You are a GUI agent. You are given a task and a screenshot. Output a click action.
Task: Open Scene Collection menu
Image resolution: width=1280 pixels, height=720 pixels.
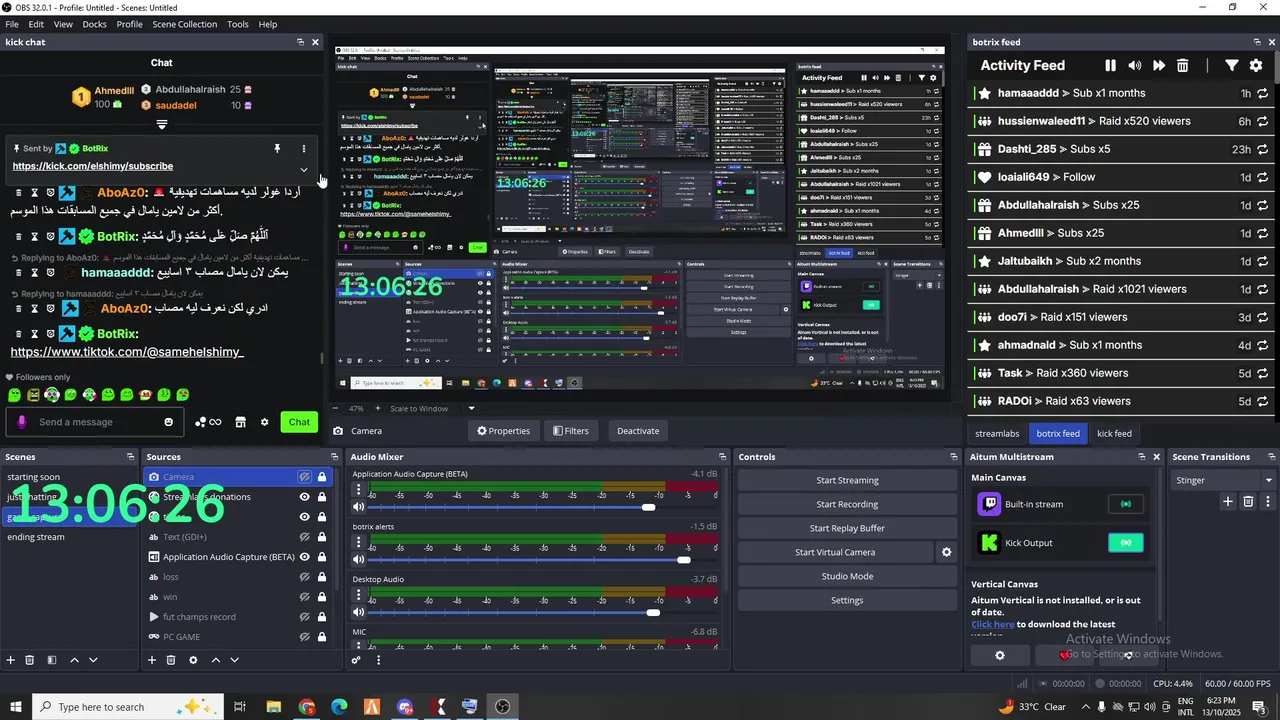point(184,24)
